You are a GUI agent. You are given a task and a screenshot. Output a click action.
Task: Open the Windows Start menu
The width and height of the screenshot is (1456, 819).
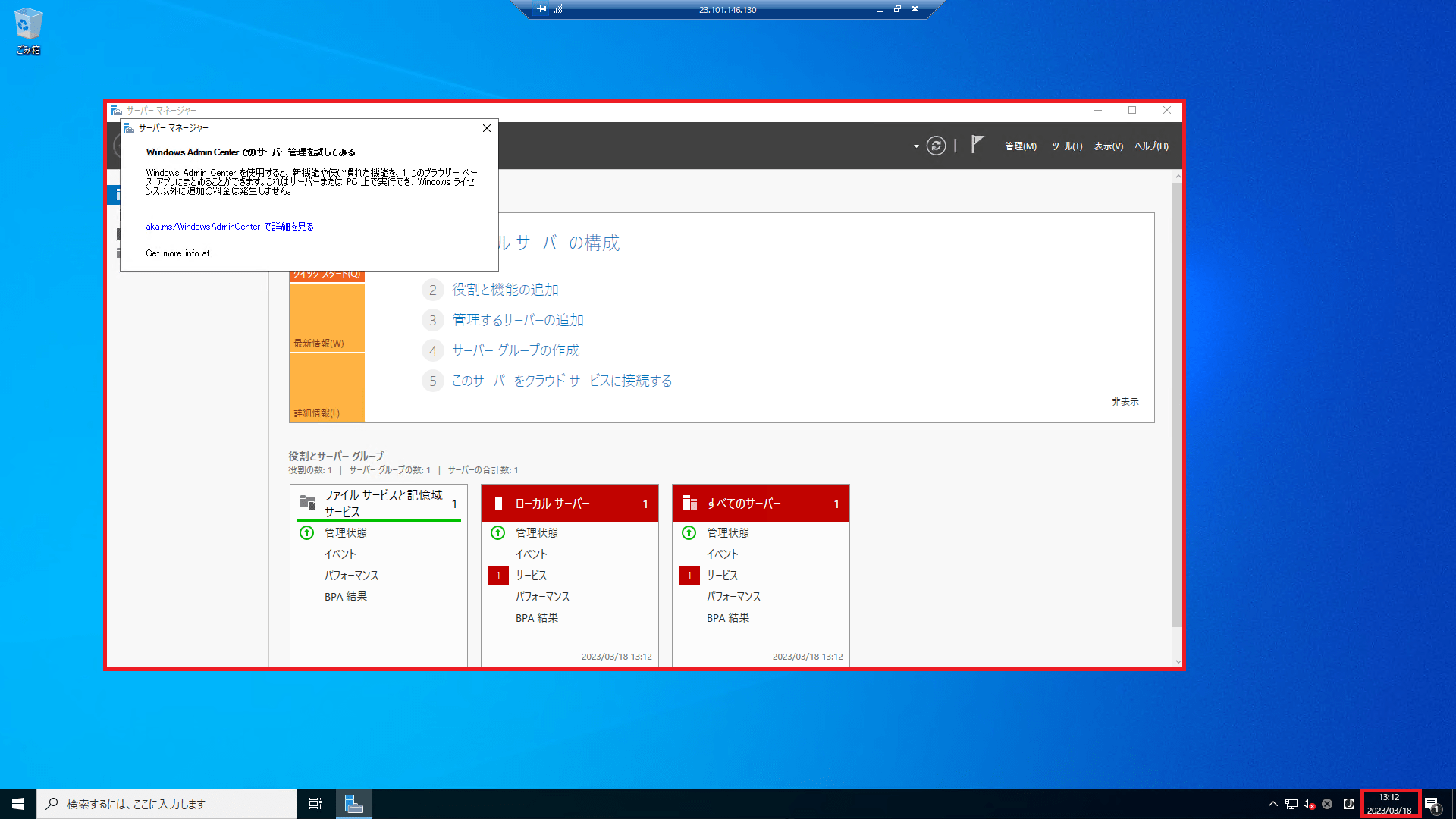(x=18, y=804)
